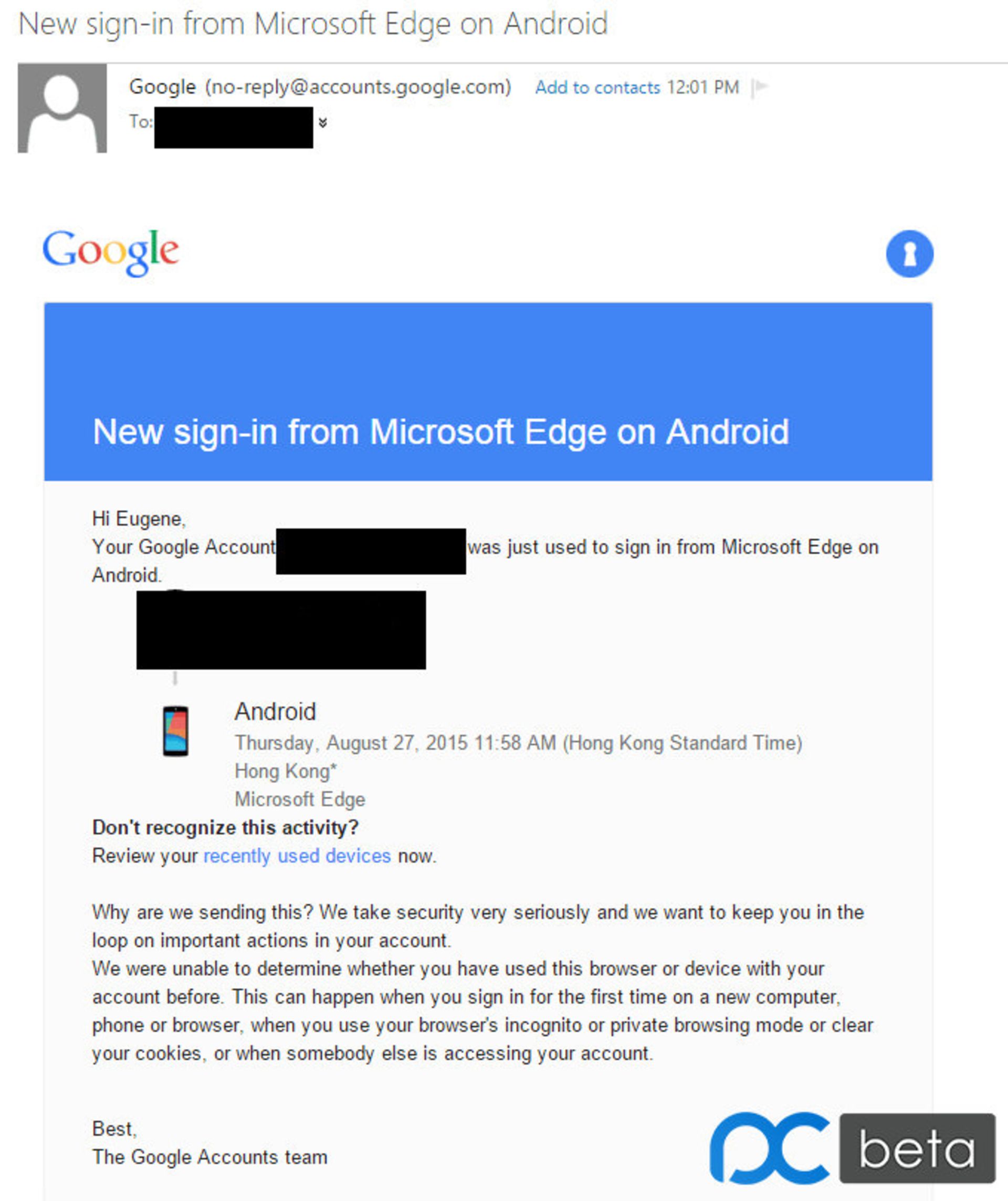This screenshot has height=1201, width=1008.
Task: Click the email subject line at top
Action: pos(313,24)
